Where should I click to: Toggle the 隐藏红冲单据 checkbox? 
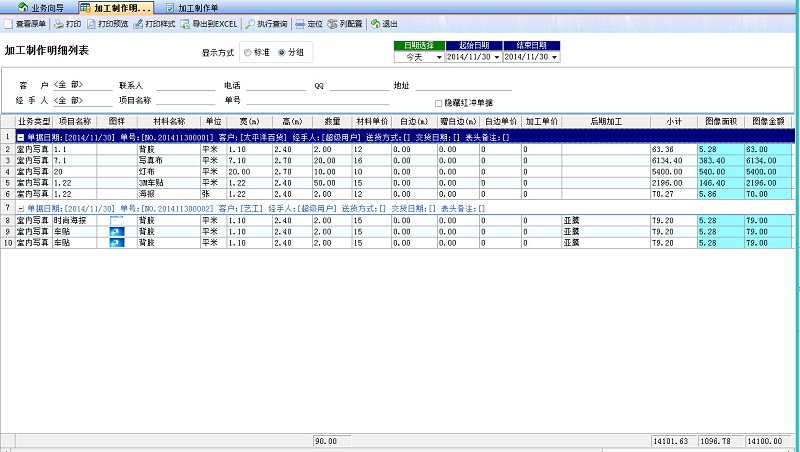pos(438,103)
